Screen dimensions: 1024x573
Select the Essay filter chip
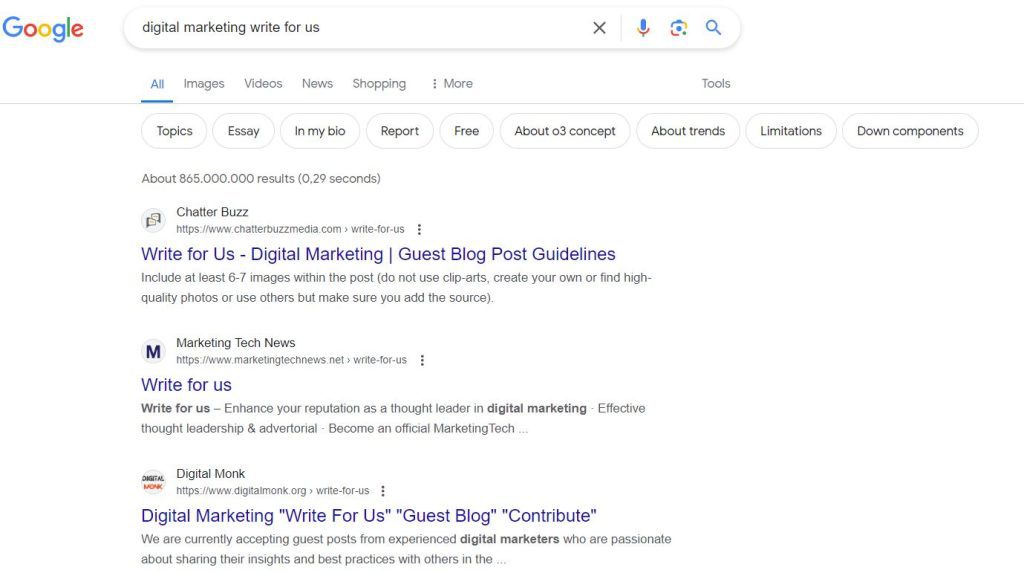tap(244, 131)
